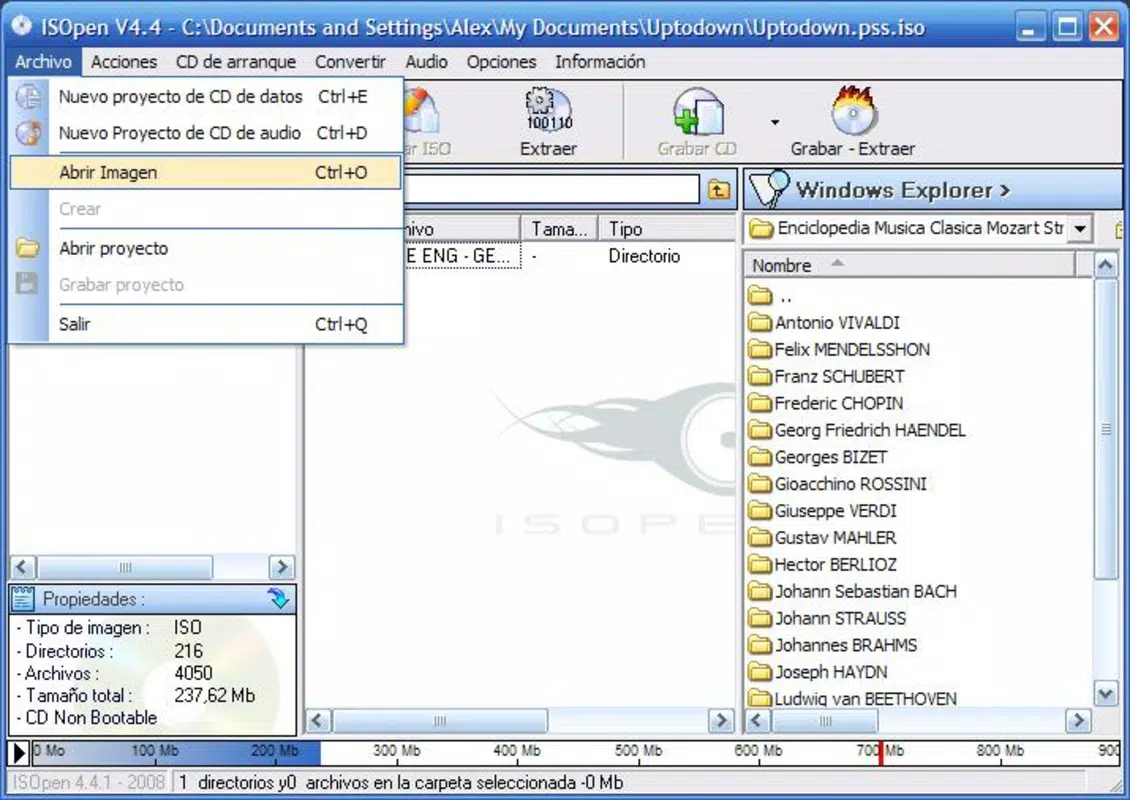Select the Georges BIZET folder
1130x800 pixels.
pyautogui.click(x=817, y=457)
